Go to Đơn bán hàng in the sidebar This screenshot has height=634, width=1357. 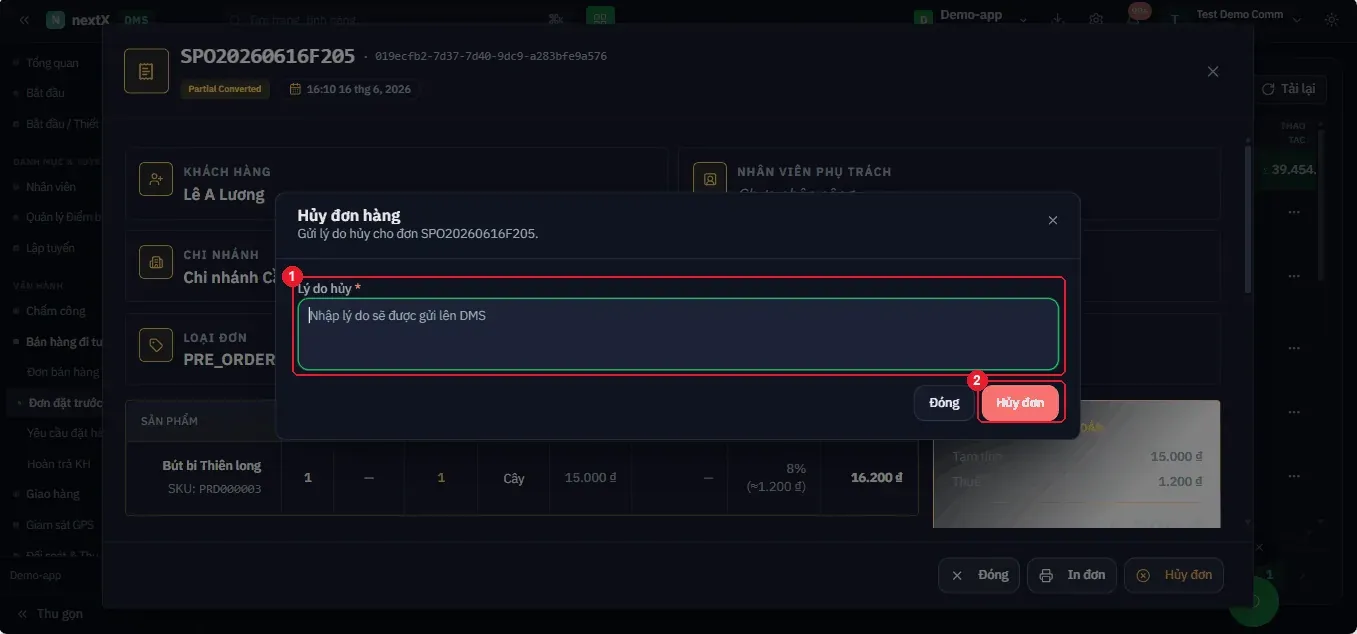63,372
